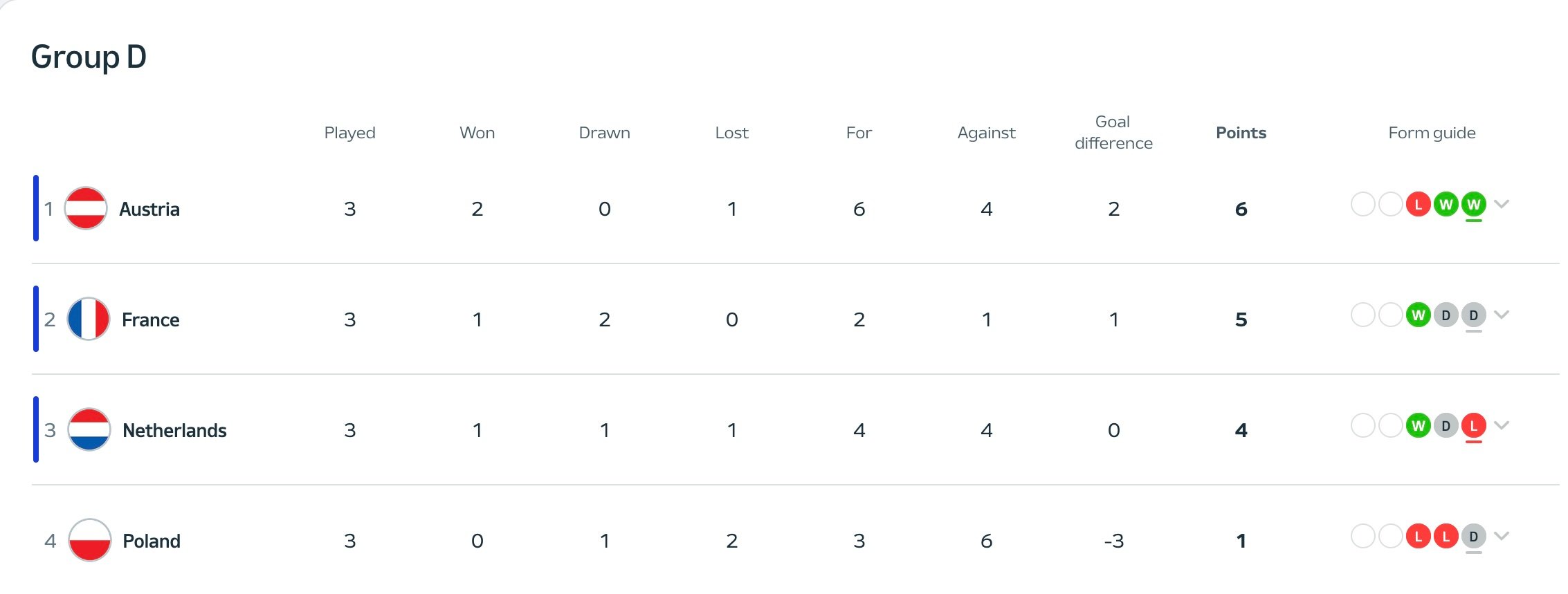Click the France flag icon
1568x594 pixels.
[x=89, y=319]
